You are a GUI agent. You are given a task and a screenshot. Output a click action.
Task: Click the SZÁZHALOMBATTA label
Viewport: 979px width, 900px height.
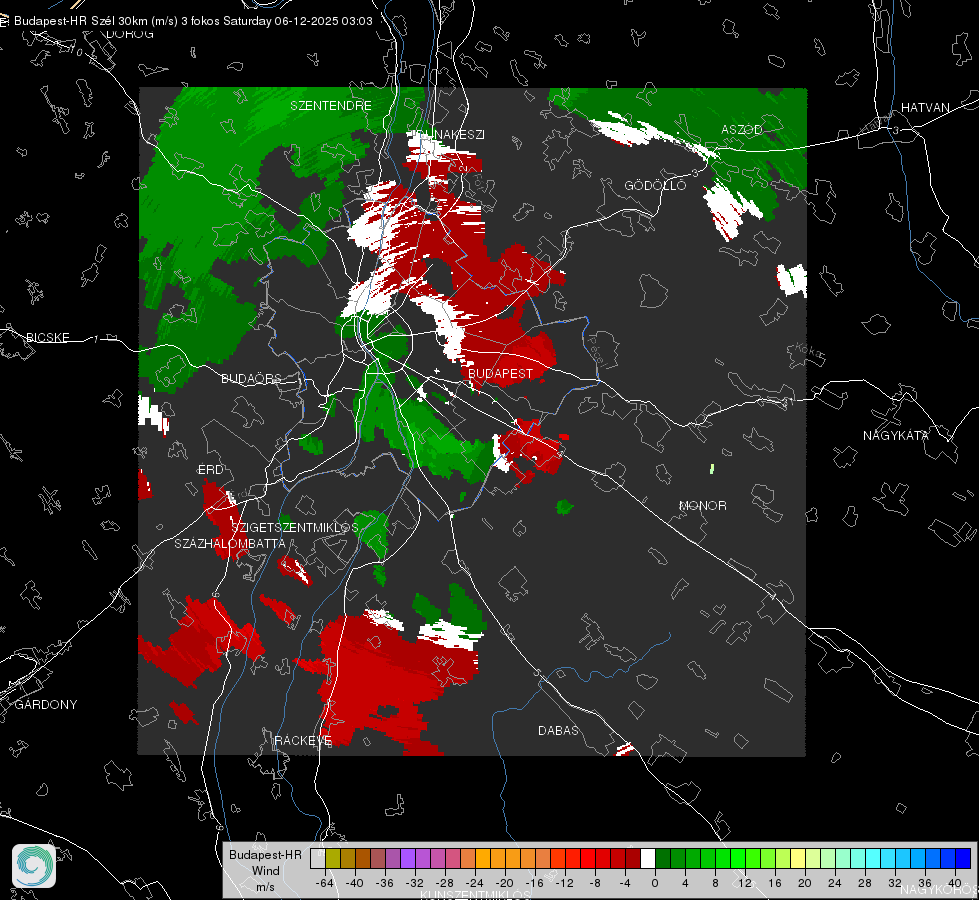point(230,544)
